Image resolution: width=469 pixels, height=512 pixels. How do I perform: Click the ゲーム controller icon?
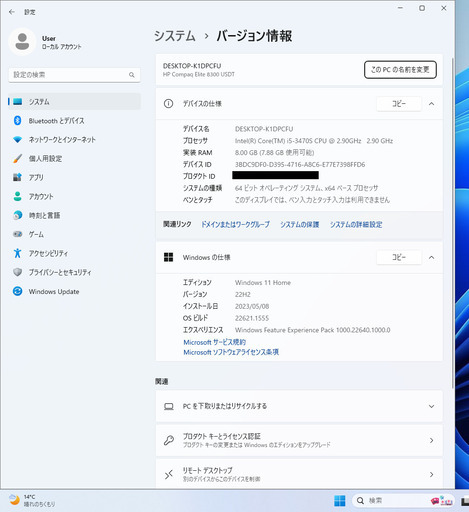point(17,234)
